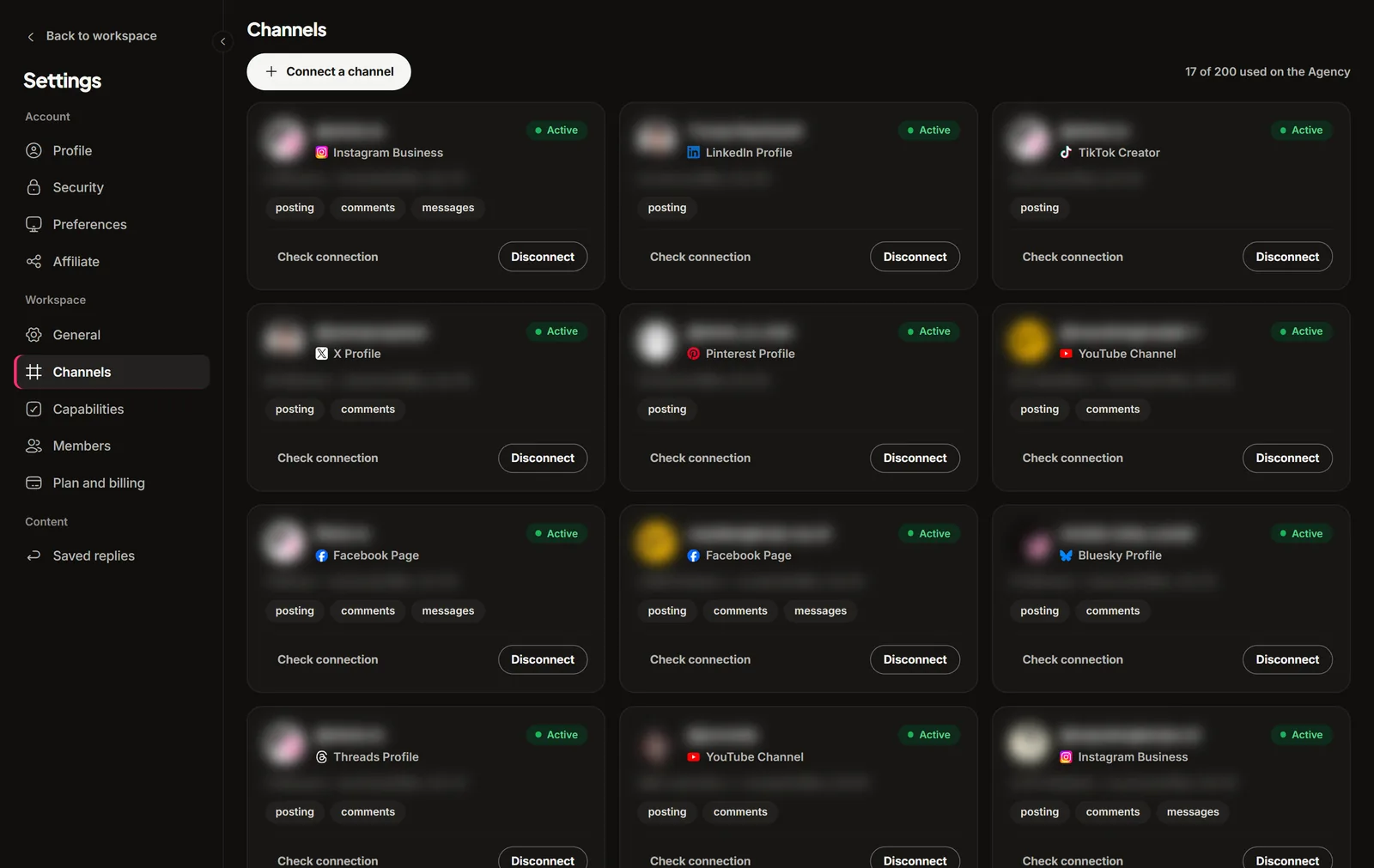Click the posting tag on TikTok Creator card

coord(1039,208)
